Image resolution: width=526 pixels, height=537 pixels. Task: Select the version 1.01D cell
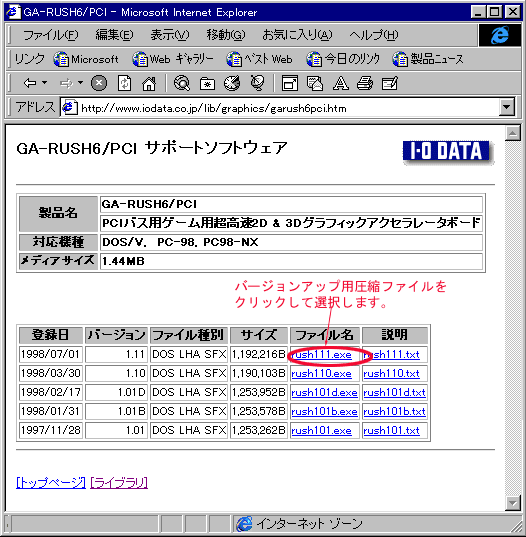point(116,392)
